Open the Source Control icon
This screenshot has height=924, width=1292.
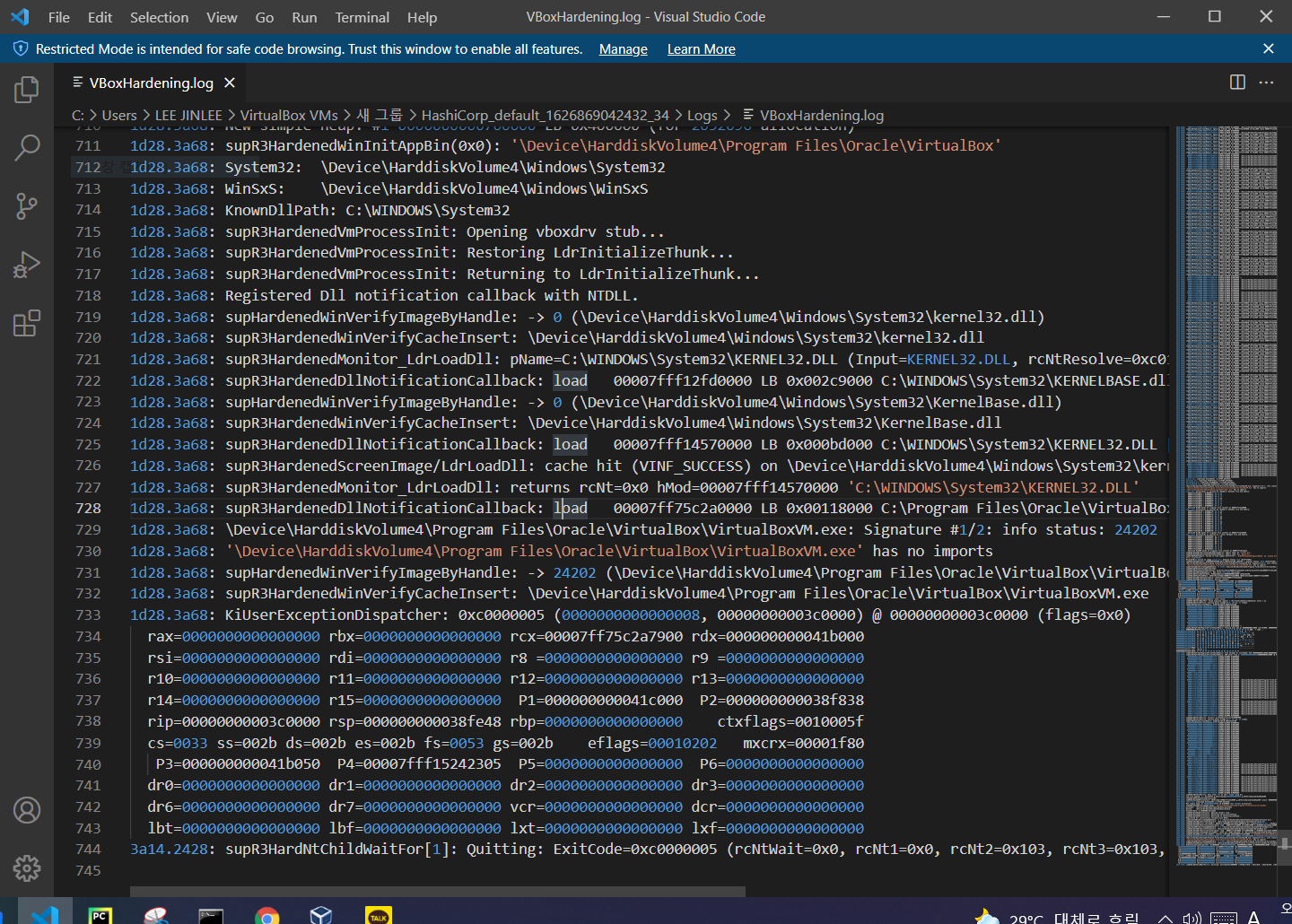[27, 205]
